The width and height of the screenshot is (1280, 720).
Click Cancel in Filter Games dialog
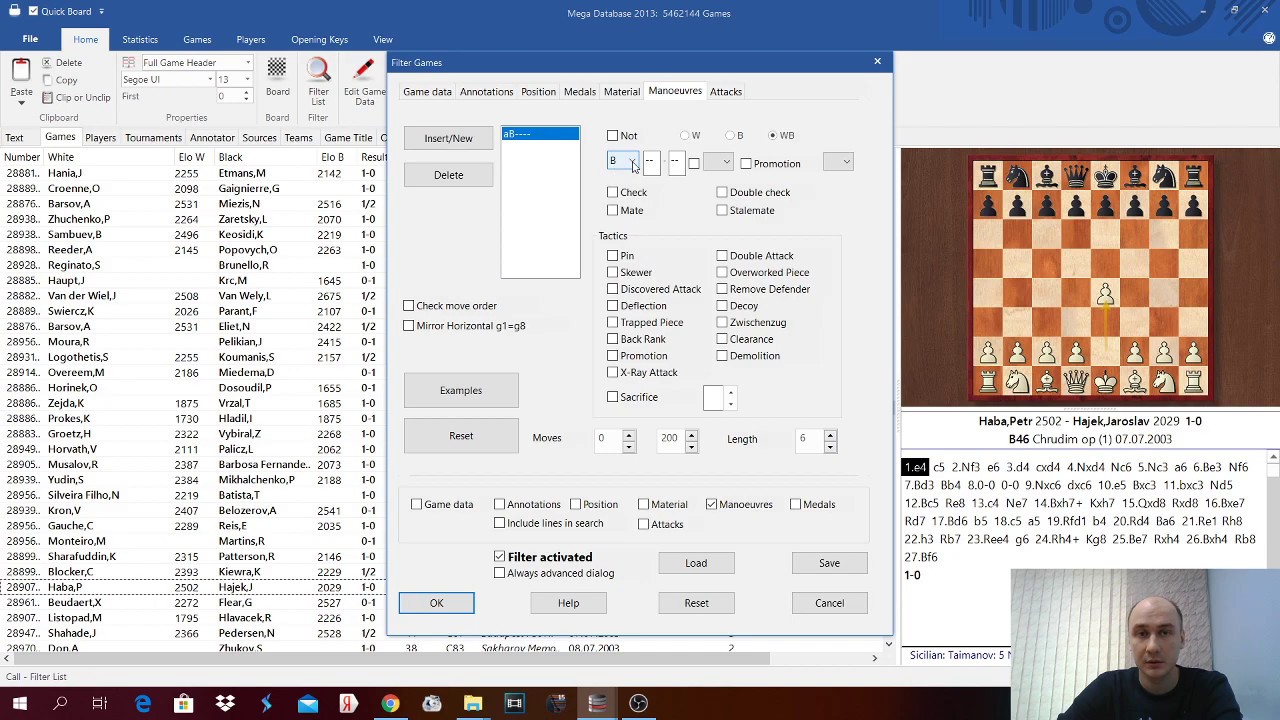pos(829,603)
